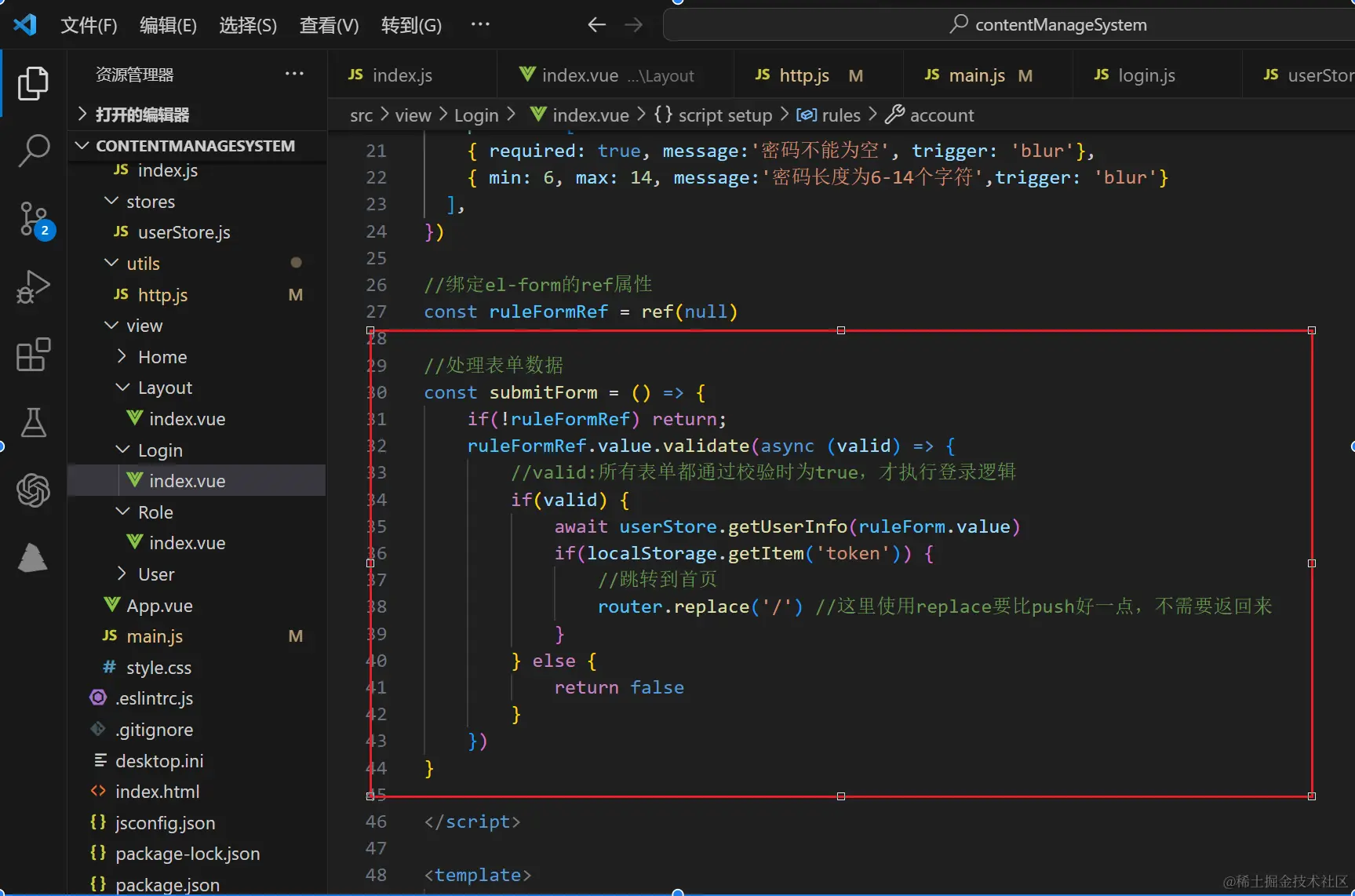The image size is (1355, 896).
Task: Open main.js in the explorer tree
Action: 196,636
